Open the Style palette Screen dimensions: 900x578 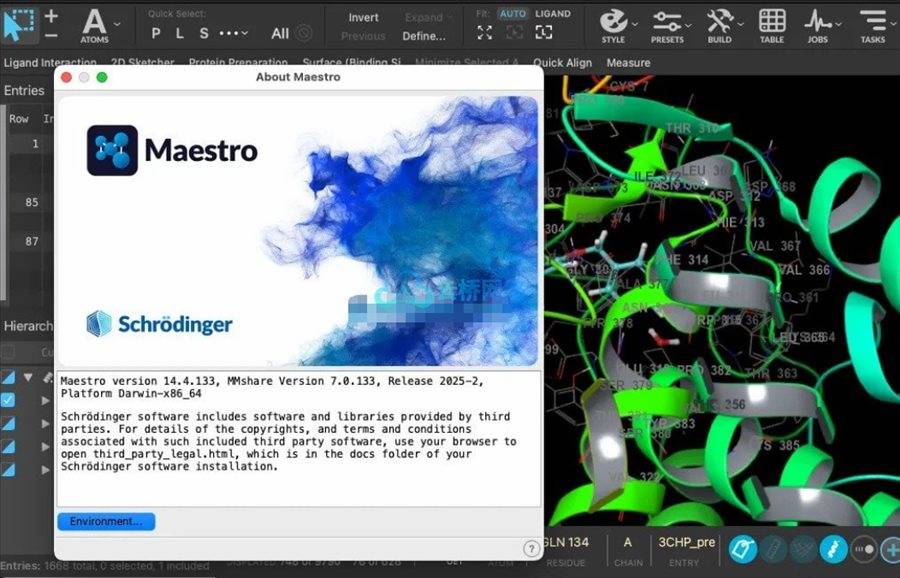pyautogui.click(x=614, y=26)
